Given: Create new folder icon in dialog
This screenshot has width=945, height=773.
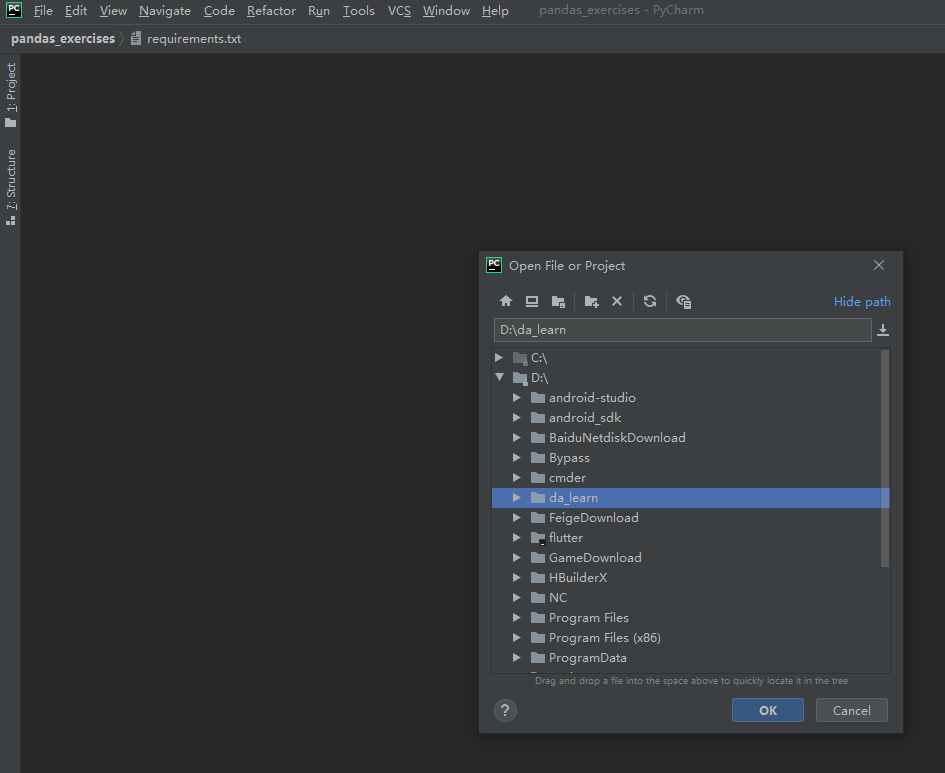Looking at the screenshot, I should point(591,301).
